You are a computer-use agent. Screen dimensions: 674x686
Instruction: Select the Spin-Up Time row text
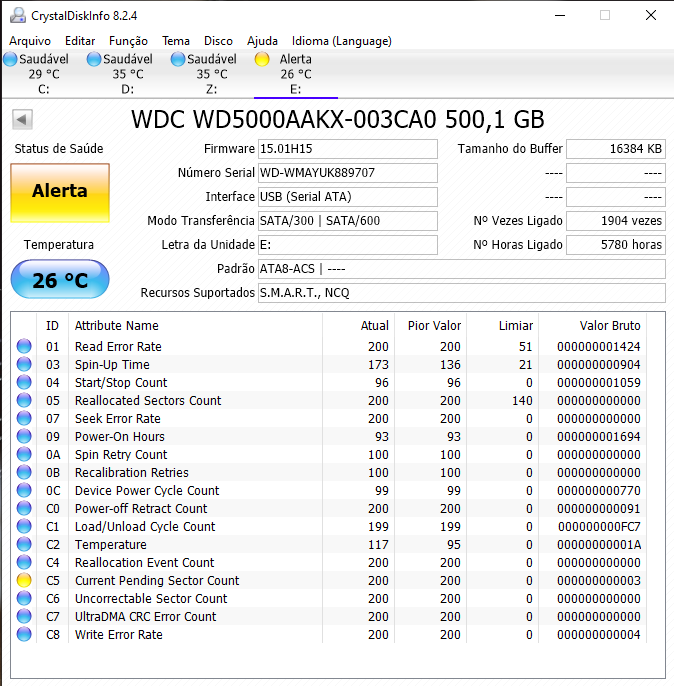(x=112, y=364)
